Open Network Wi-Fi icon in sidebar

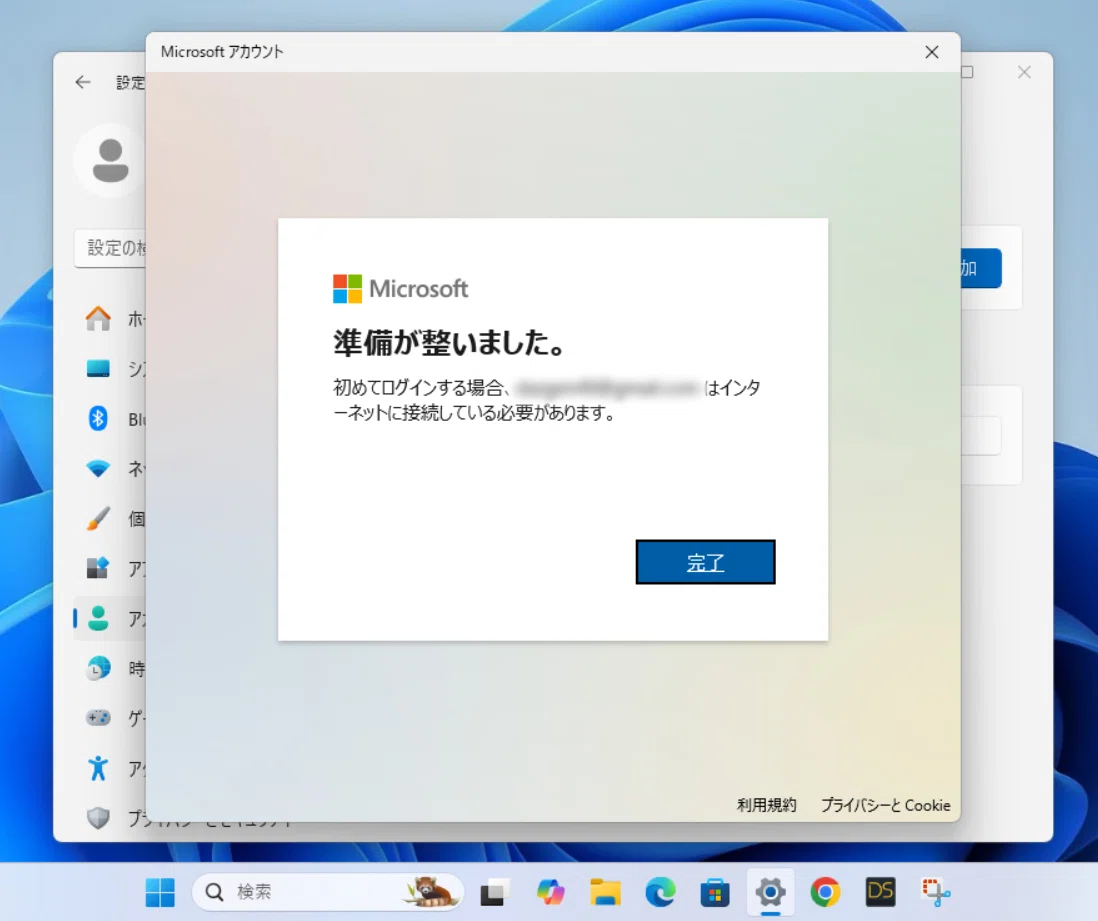pos(98,469)
